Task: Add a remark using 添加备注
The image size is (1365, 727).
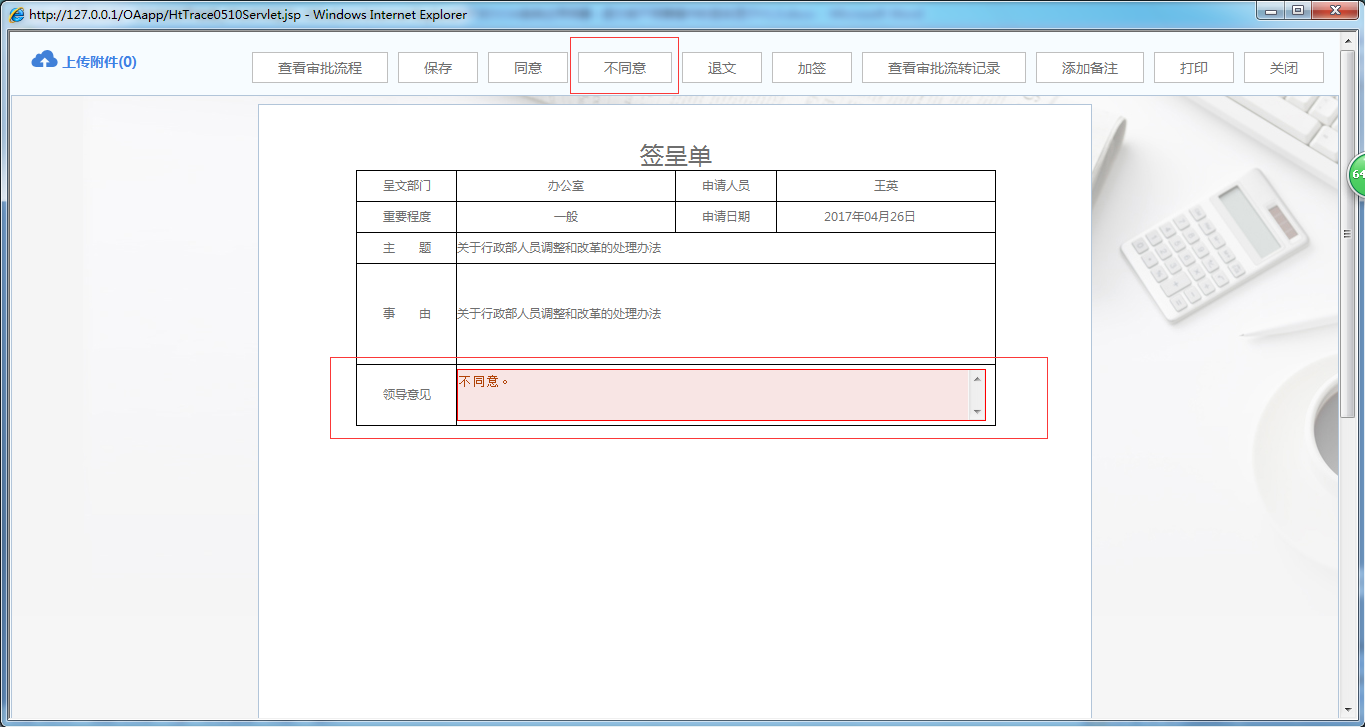Action: click(1089, 67)
